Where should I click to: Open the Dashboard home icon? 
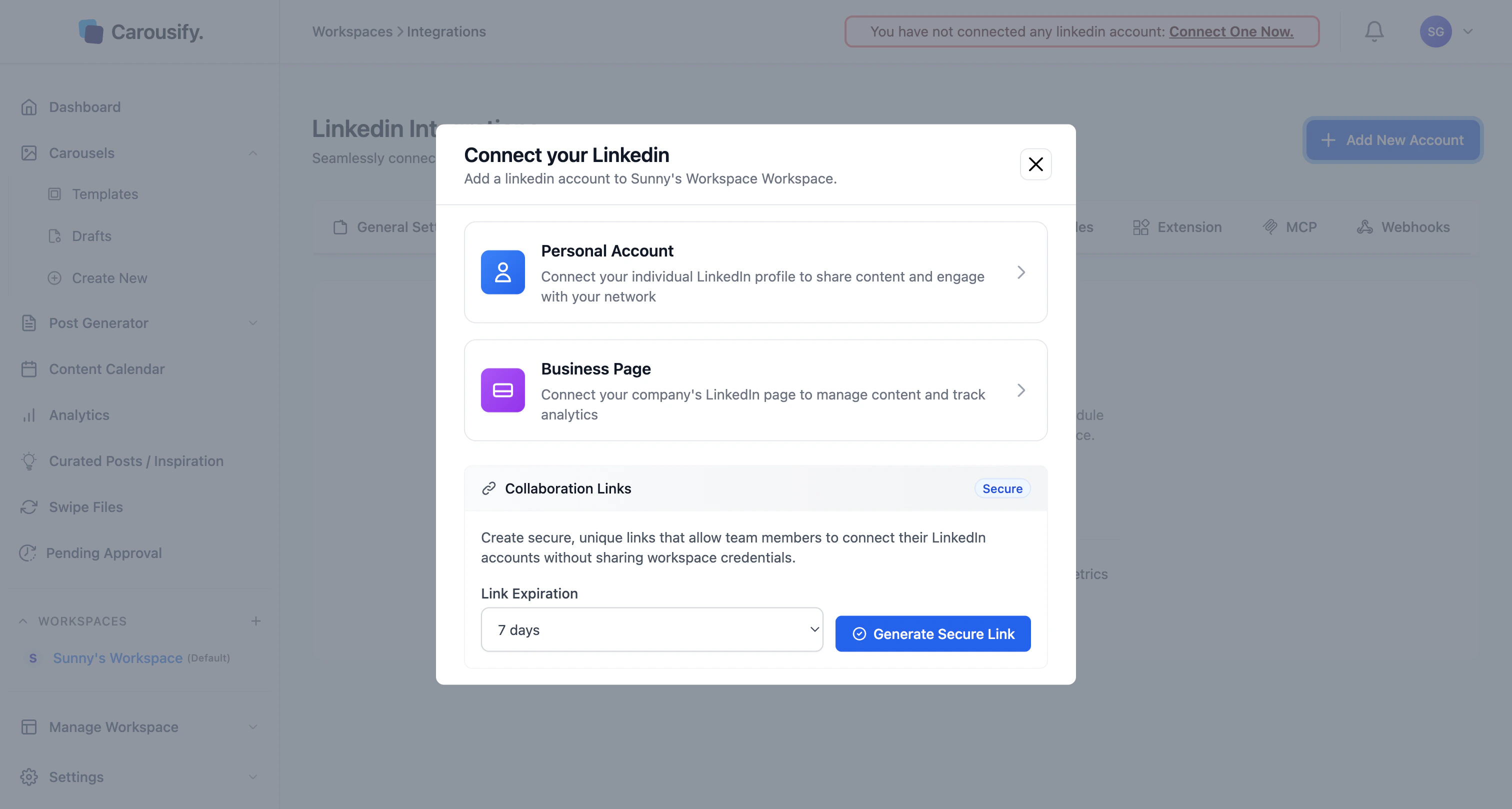pos(29,107)
